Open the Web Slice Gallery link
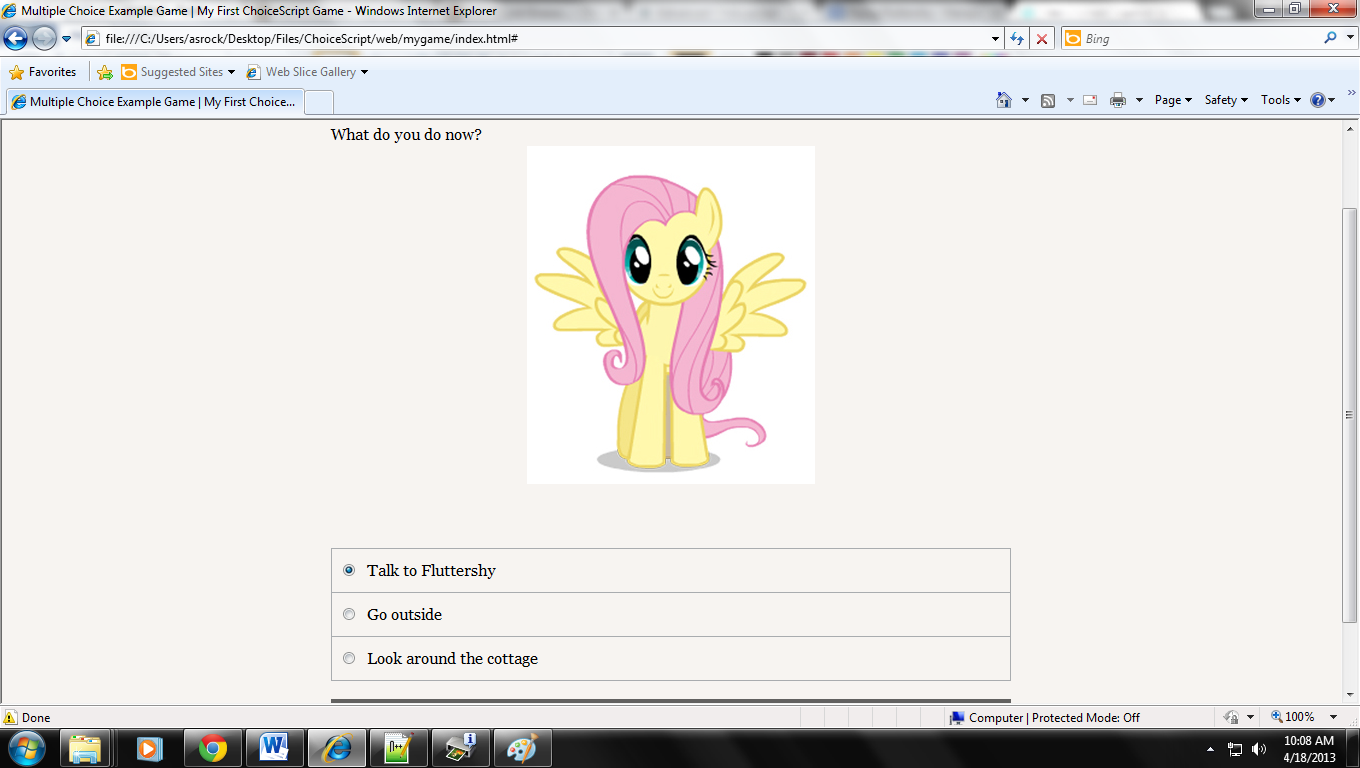 click(x=307, y=72)
